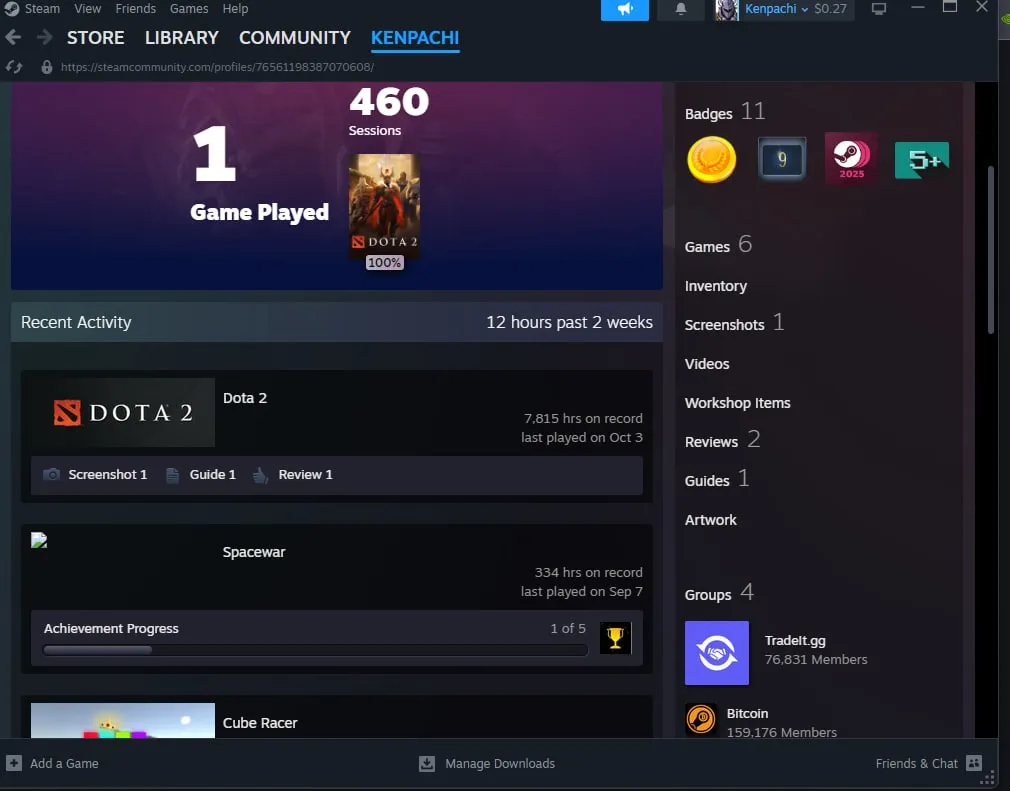Image resolution: width=1010 pixels, height=791 pixels.
Task: Switch to the COMMUNITY tab
Action: (295, 38)
